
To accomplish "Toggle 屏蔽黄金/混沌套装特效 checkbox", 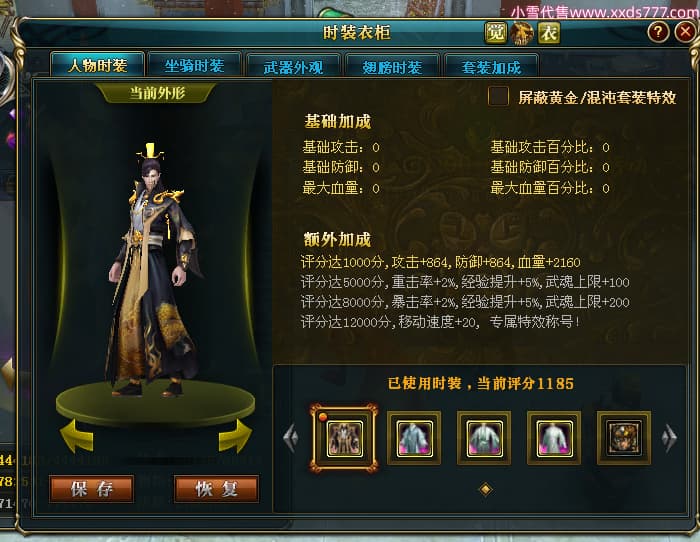I will (498, 96).
